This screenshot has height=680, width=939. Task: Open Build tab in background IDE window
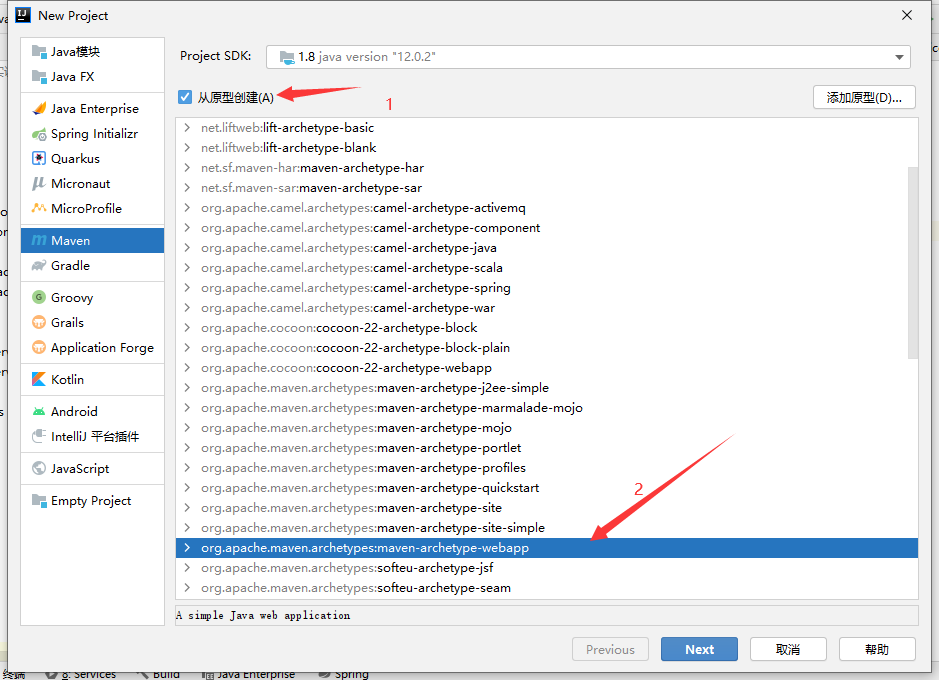(159, 675)
